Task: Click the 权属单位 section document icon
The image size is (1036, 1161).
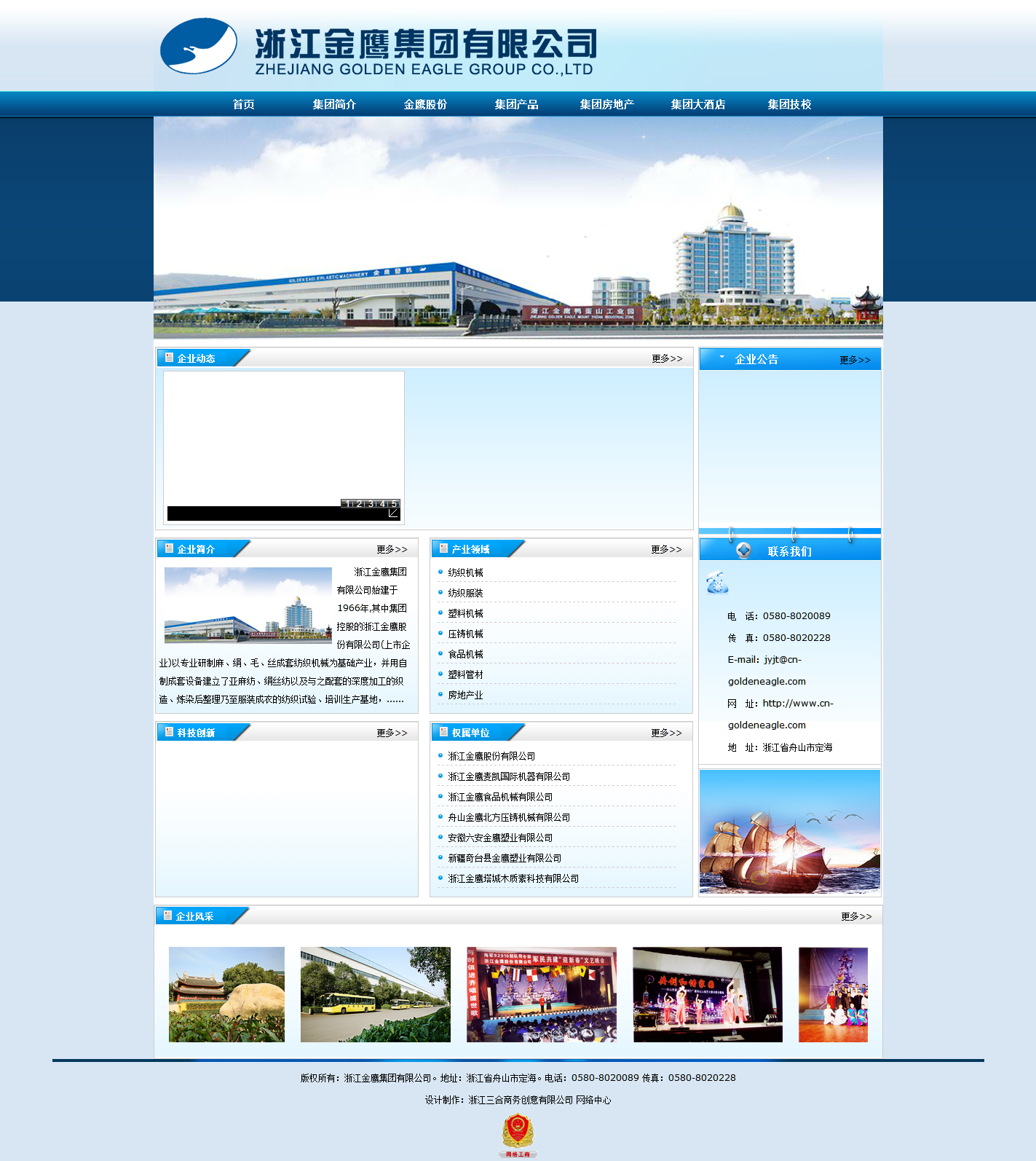Action: tap(443, 732)
